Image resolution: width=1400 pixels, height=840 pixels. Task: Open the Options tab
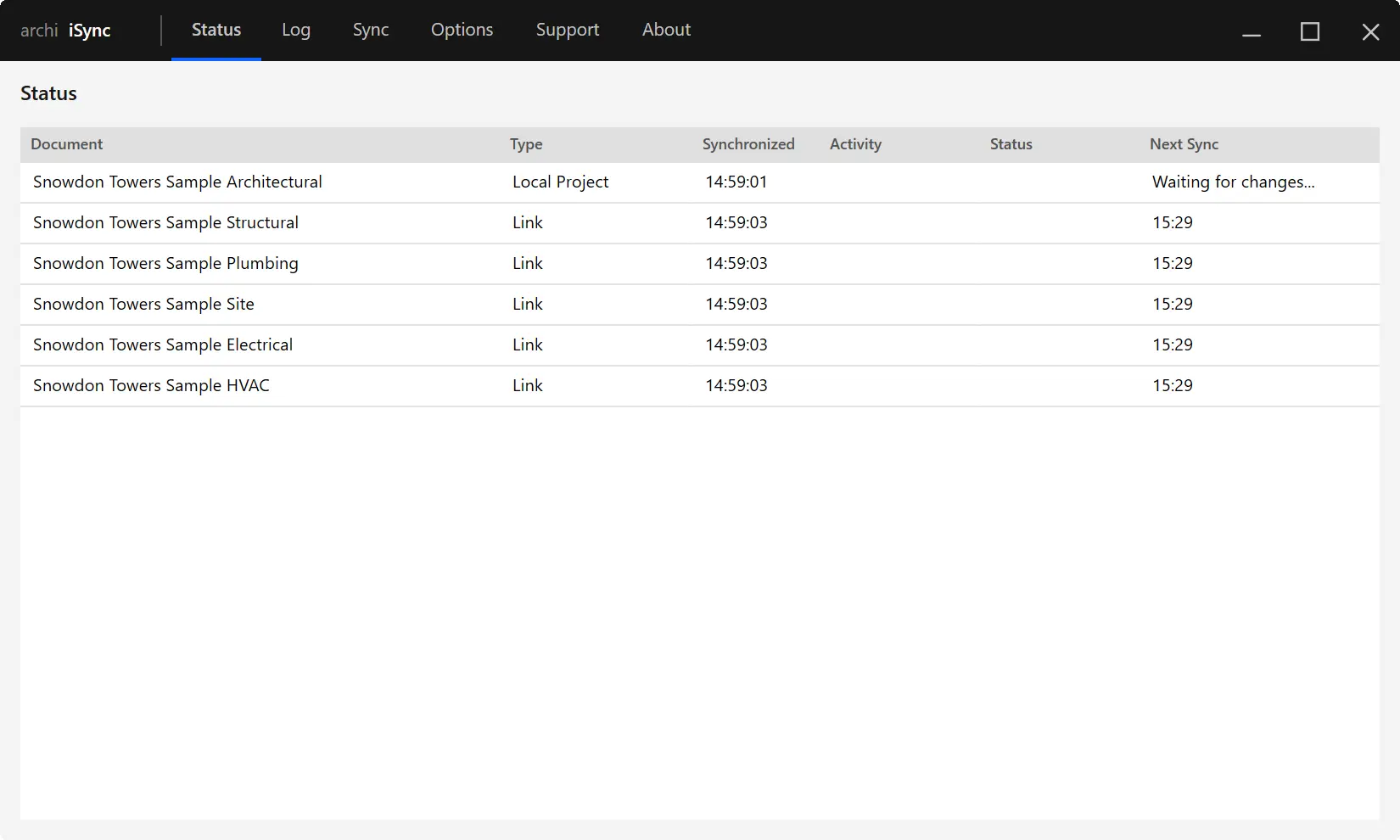[x=462, y=30]
